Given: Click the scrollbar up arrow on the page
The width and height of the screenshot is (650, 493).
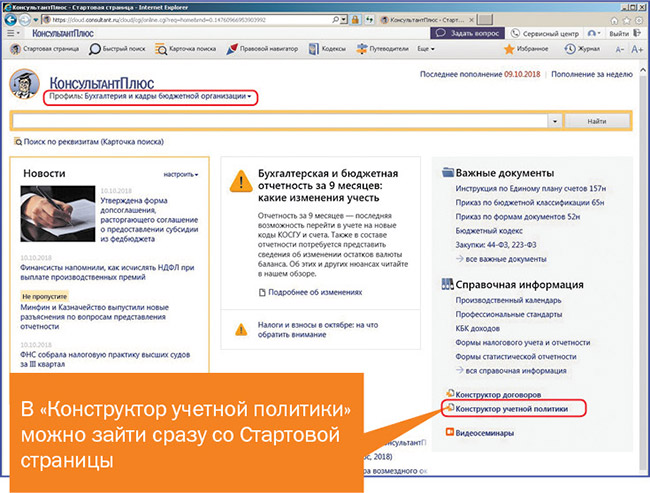Looking at the screenshot, I should click(x=643, y=70).
